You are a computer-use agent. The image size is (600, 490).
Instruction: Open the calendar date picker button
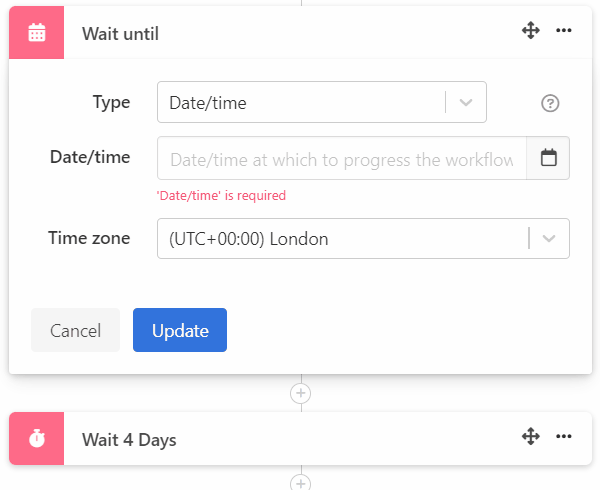548,158
